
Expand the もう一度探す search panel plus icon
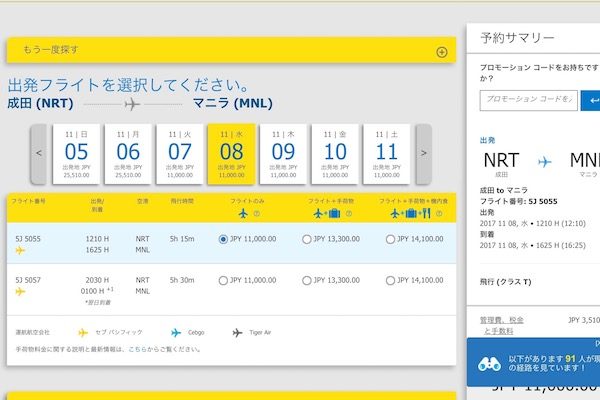pos(442,52)
